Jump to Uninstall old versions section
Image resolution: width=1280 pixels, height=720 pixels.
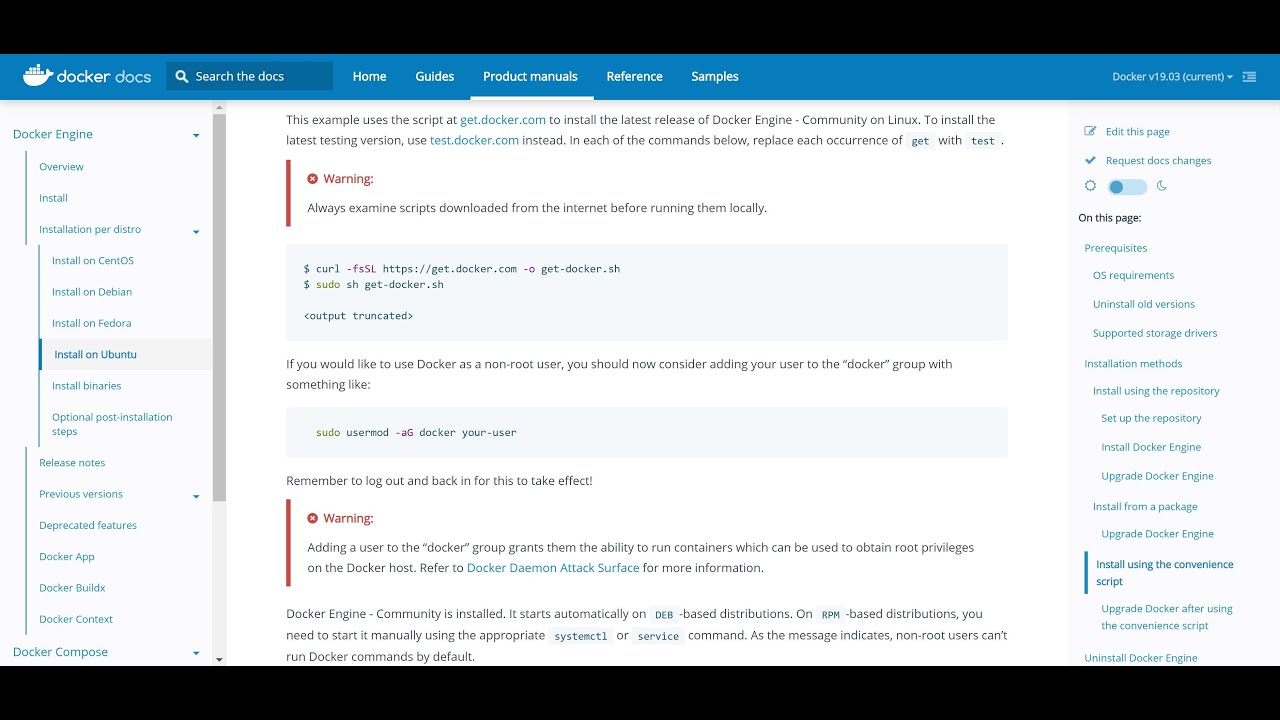tap(1144, 304)
